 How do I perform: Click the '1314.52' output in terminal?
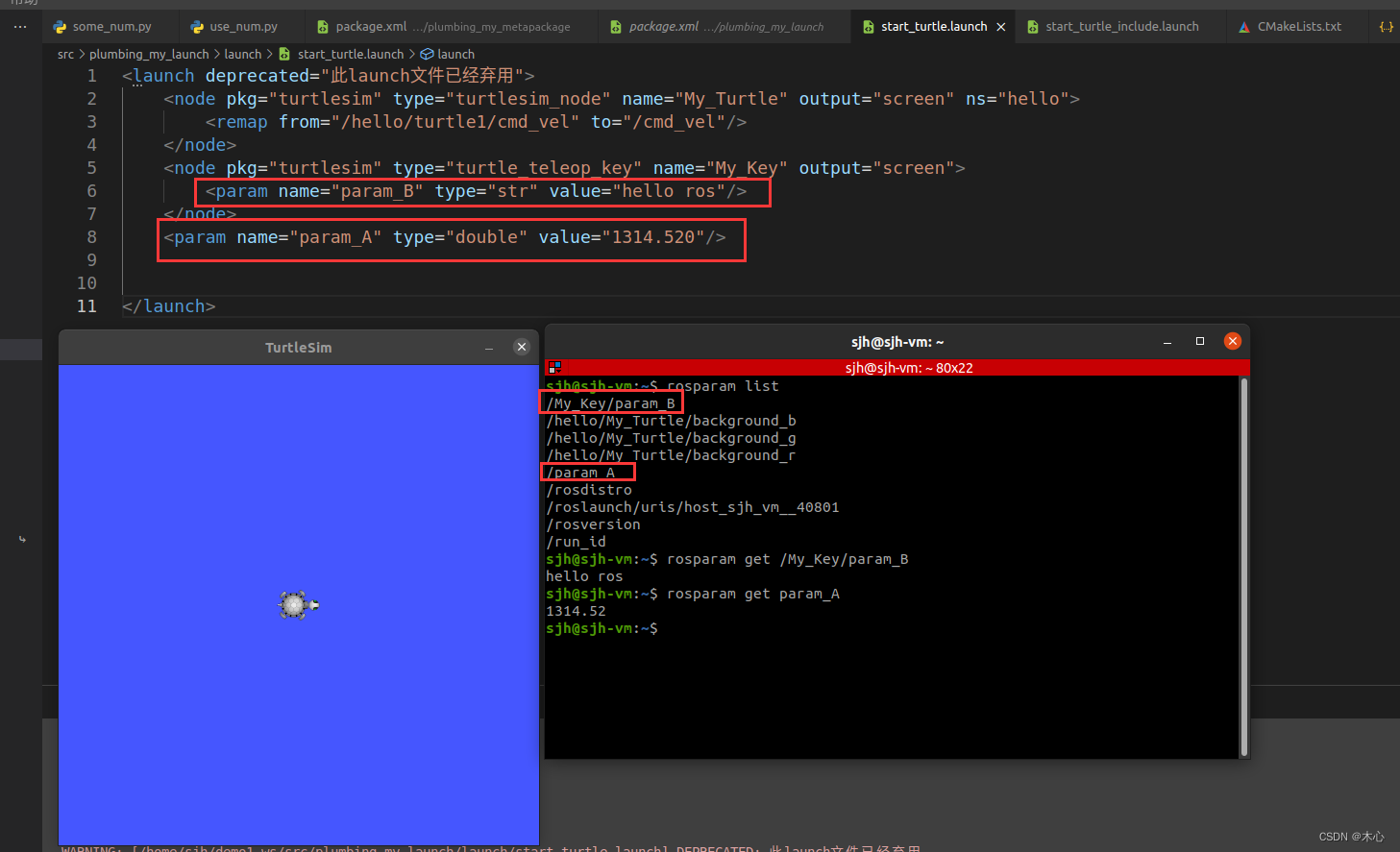click(576, 611)
